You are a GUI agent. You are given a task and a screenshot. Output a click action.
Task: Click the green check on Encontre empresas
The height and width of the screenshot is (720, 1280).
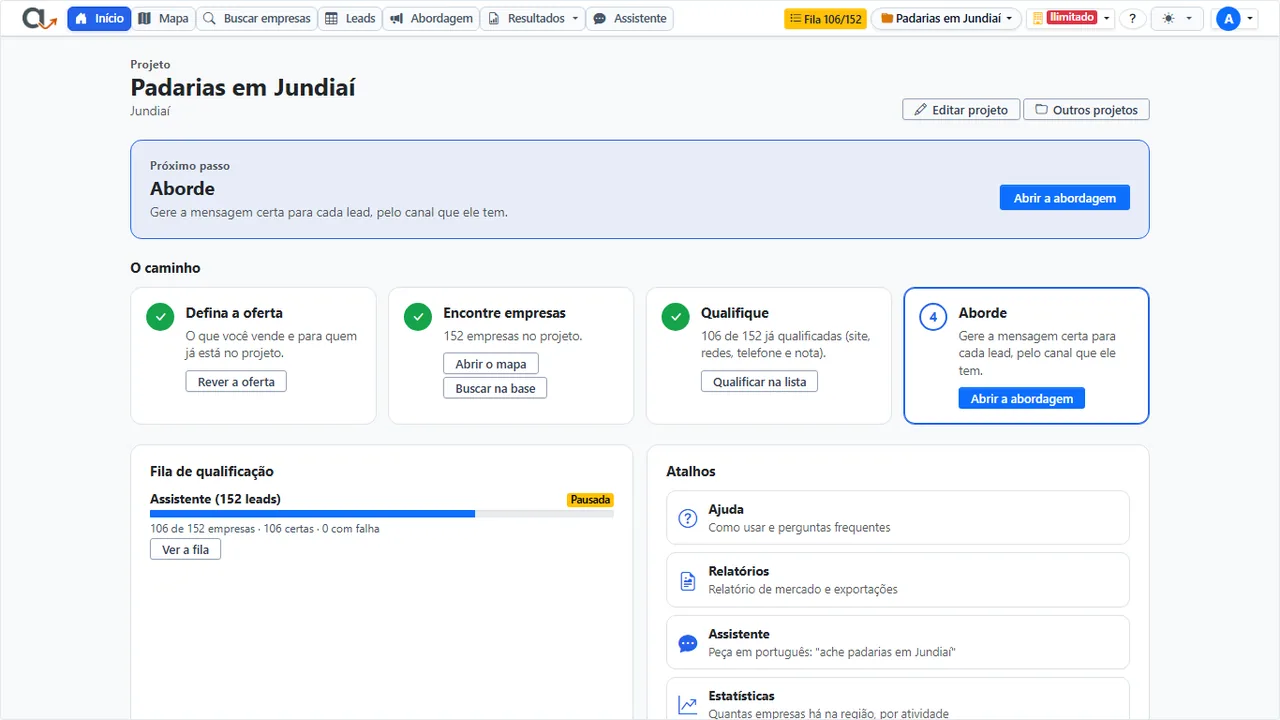(418, 317)
